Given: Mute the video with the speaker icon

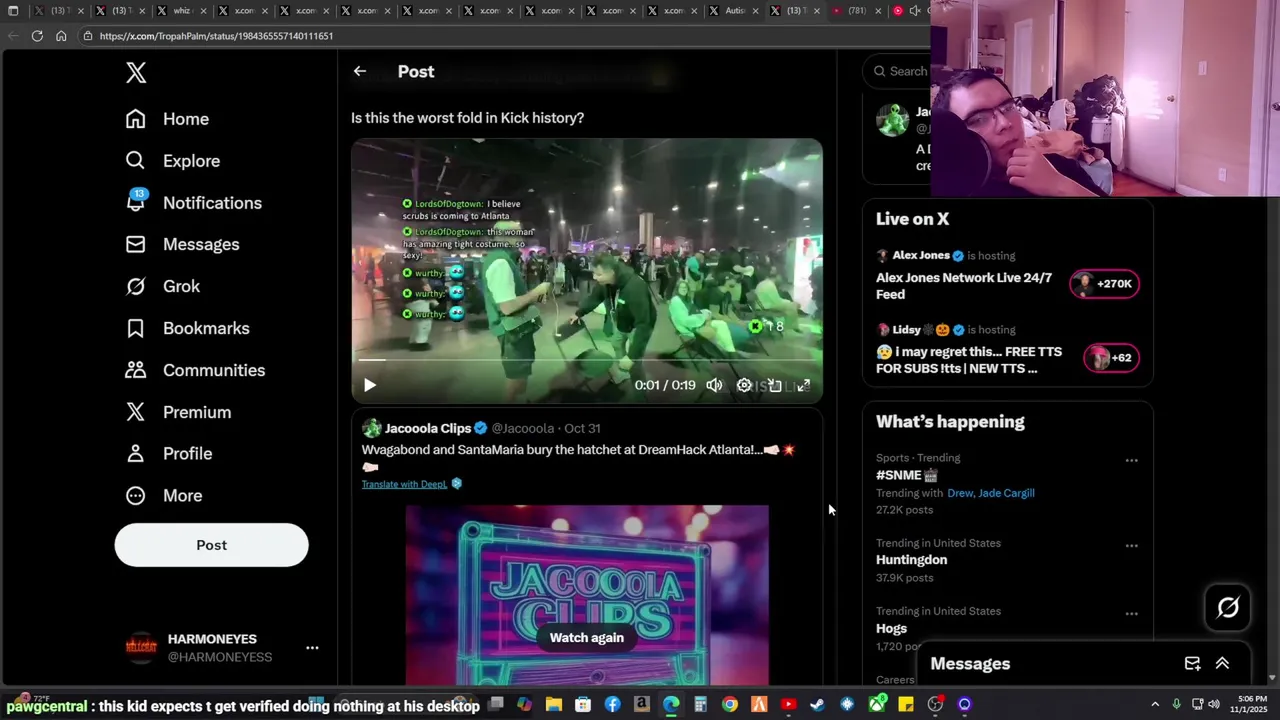Looking at the screenshot, I should click(x=714, y=385).
